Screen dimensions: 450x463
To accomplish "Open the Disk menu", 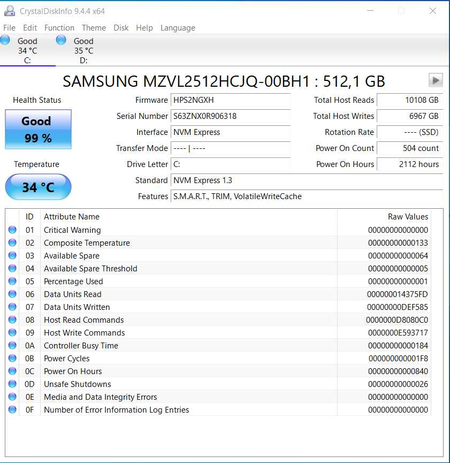I will [x=121, y=28].
